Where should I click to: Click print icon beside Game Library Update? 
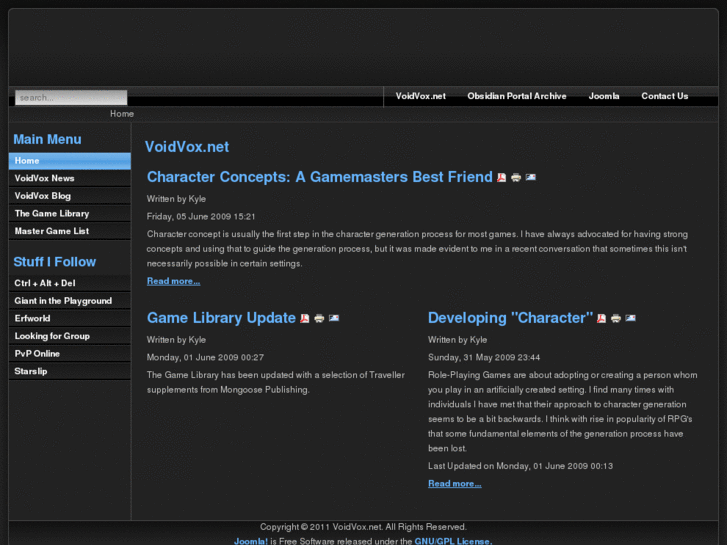[x=319, y=318]
